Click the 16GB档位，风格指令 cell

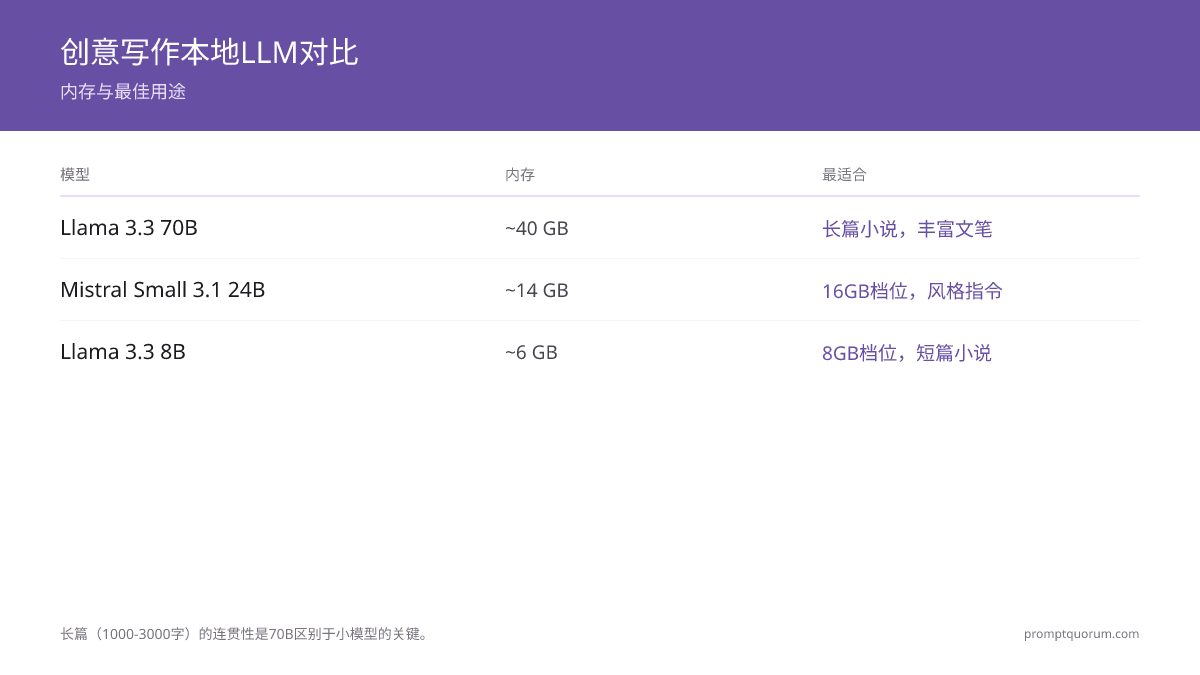click(912, 291)
